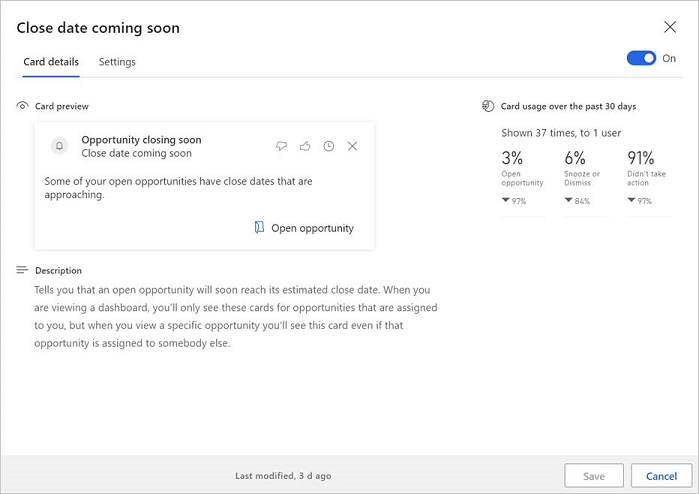Viewport: 699px width, 494px height.
Task: Click the thumbs-down icon on the card preview
Action: [x=281, y=146]
